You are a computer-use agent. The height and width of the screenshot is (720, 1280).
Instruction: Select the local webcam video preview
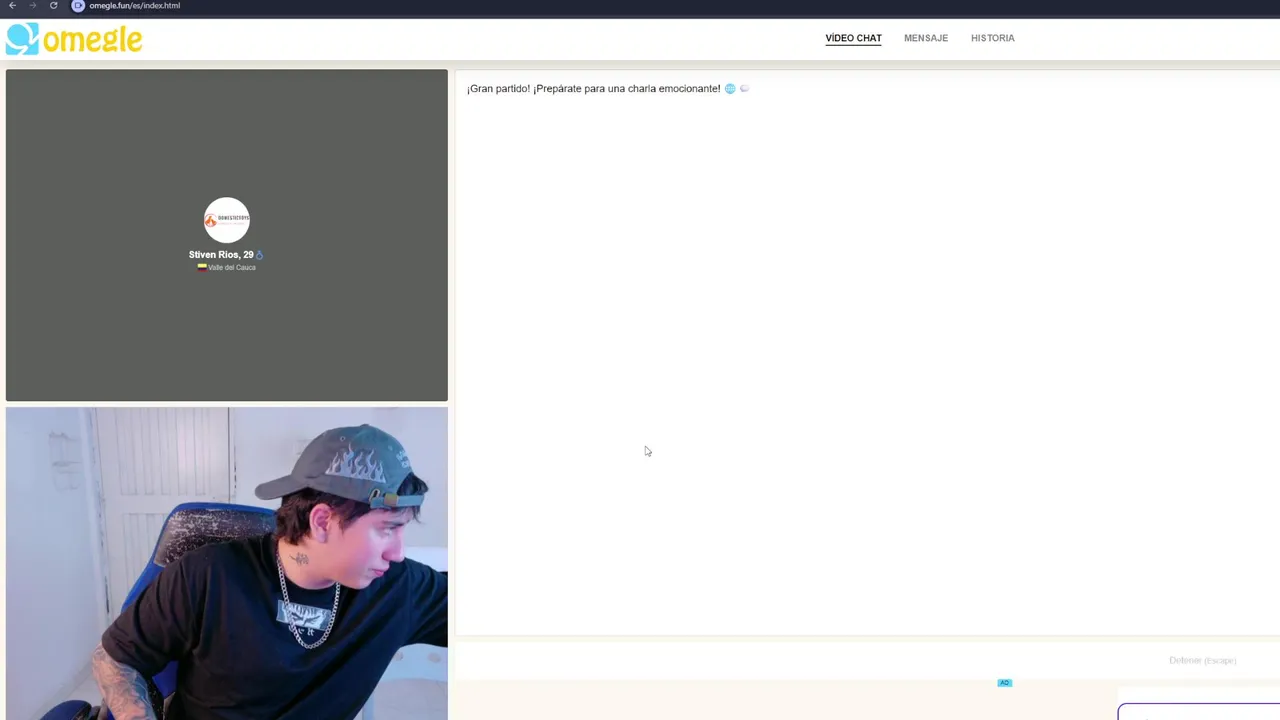pyautogui.click(x=227, y=563)
